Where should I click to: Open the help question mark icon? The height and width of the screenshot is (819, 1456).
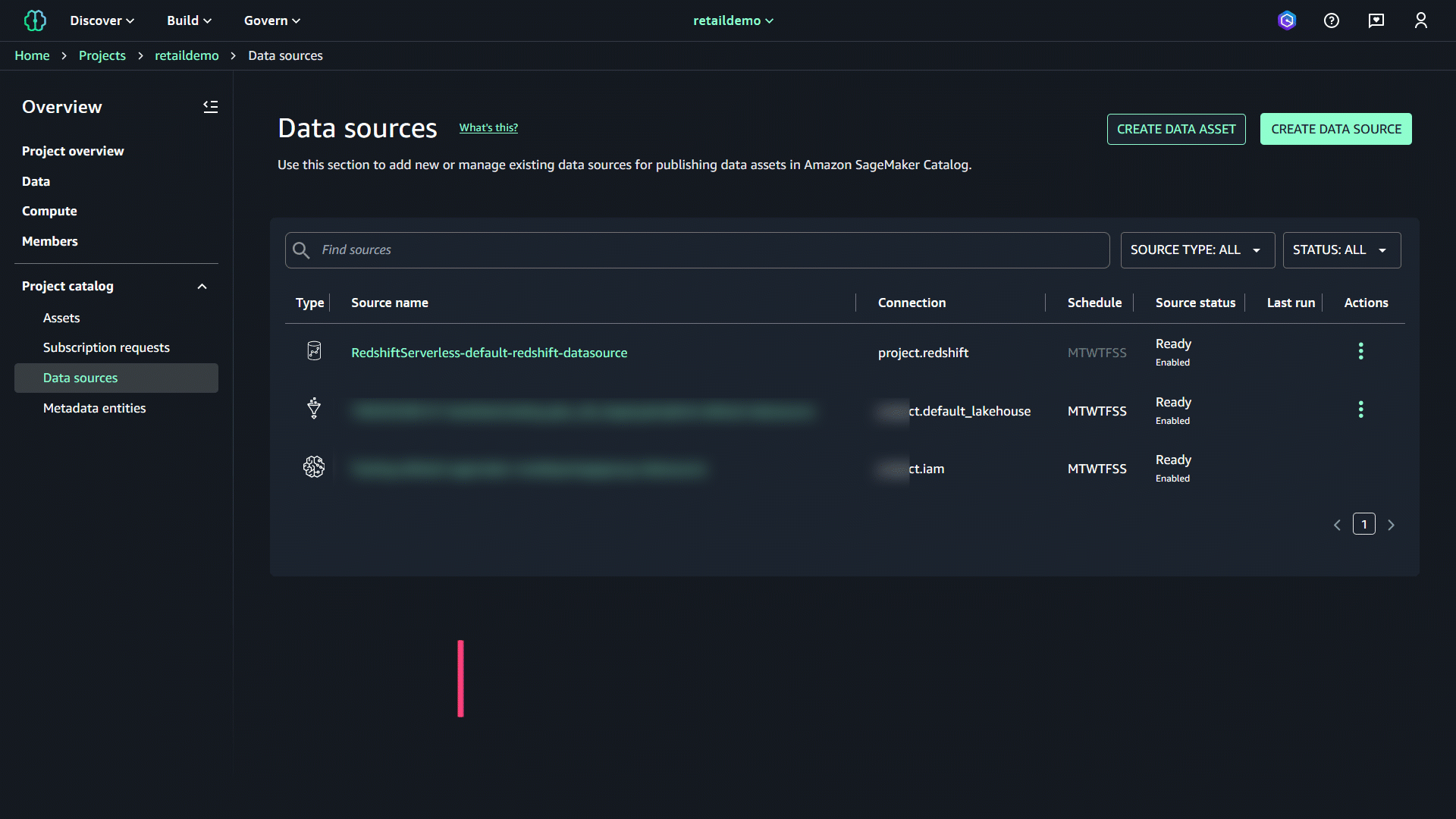(1332, 20)
